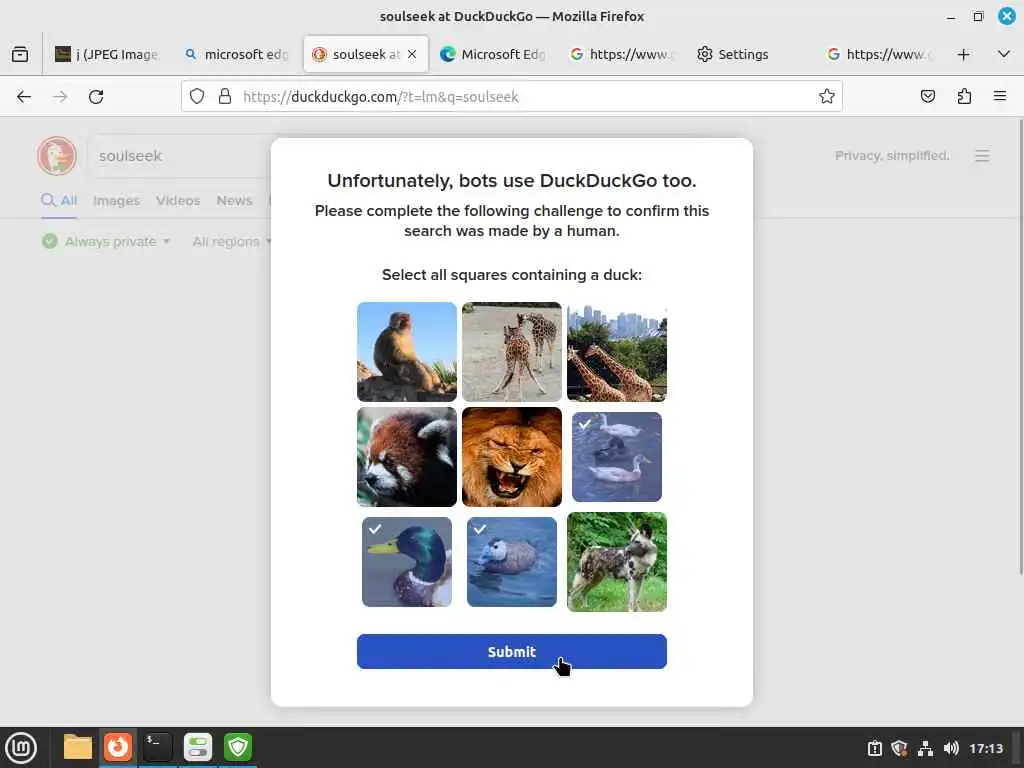This screenshot has height=768, width=1024.
Task: Select the two giraffes on sand square
Action: point(512,351)
